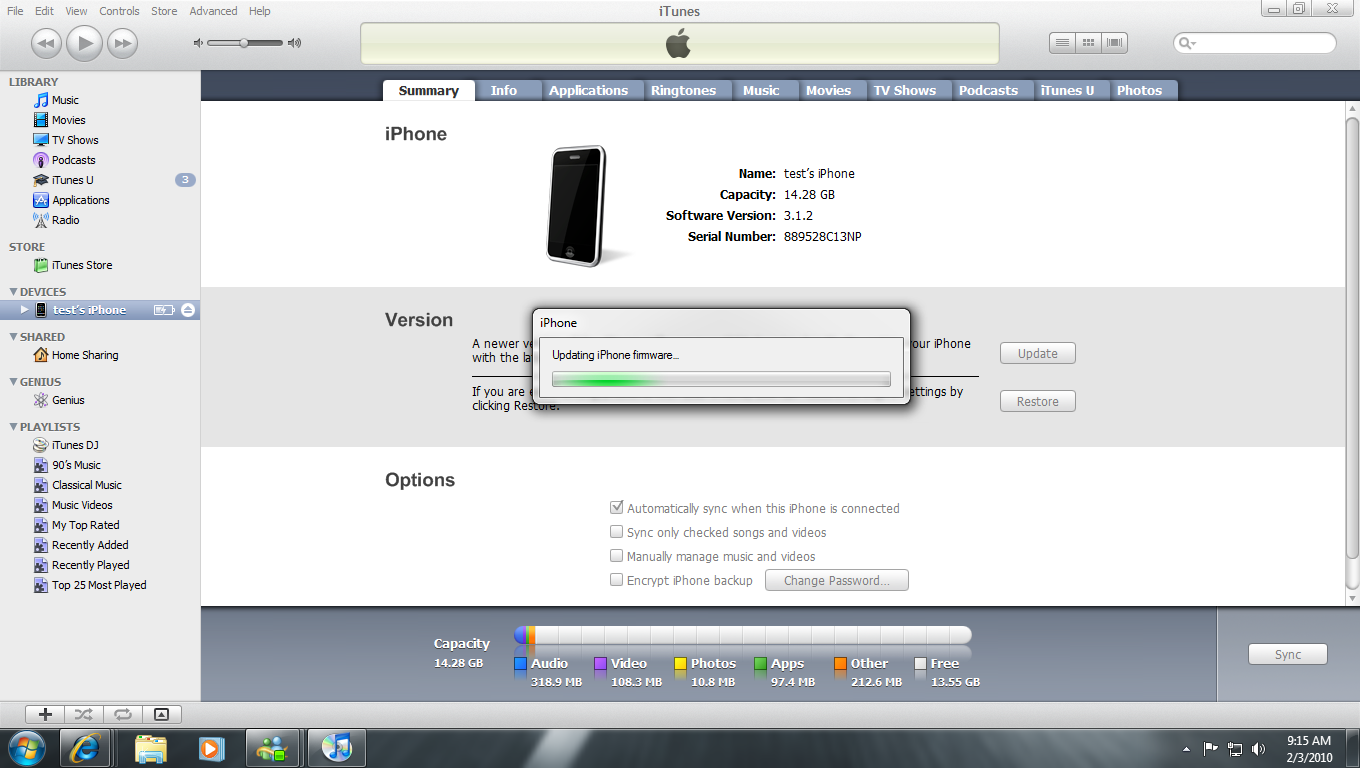Open the Windows Start menu
1360x768 pixels.
coord(26,748)
